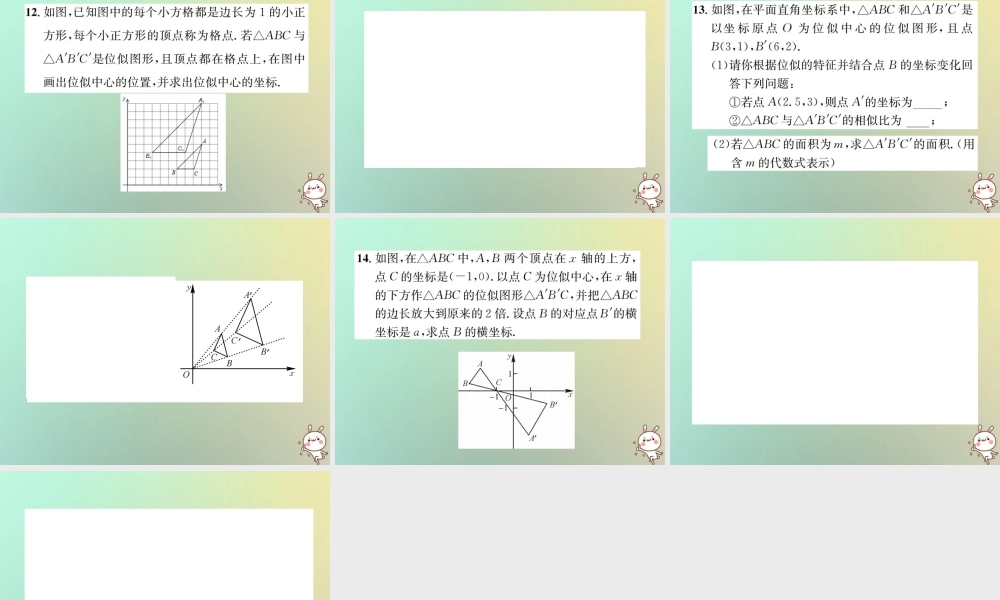Select the slide showing dashed similarity lines from O

click(x=165, y=342)
